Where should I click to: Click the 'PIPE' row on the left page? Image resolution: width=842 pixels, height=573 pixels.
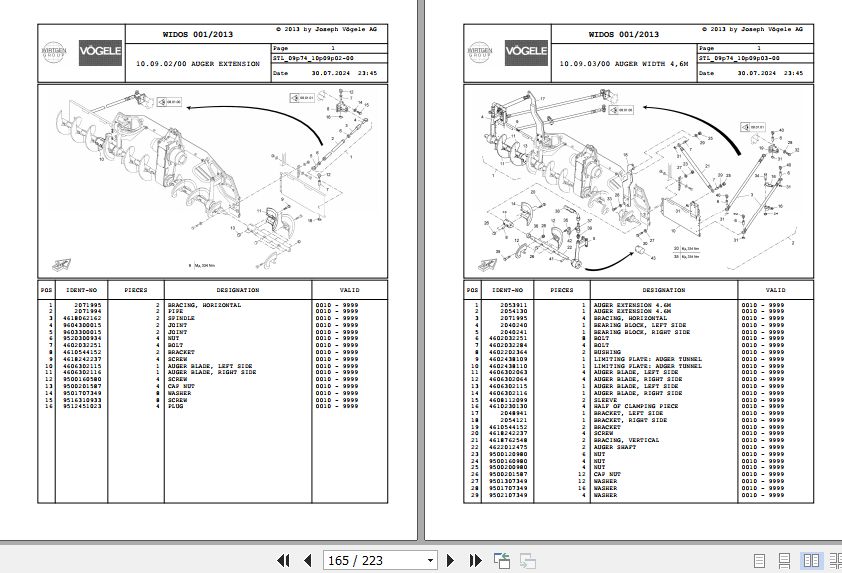(x=213, y=311)
